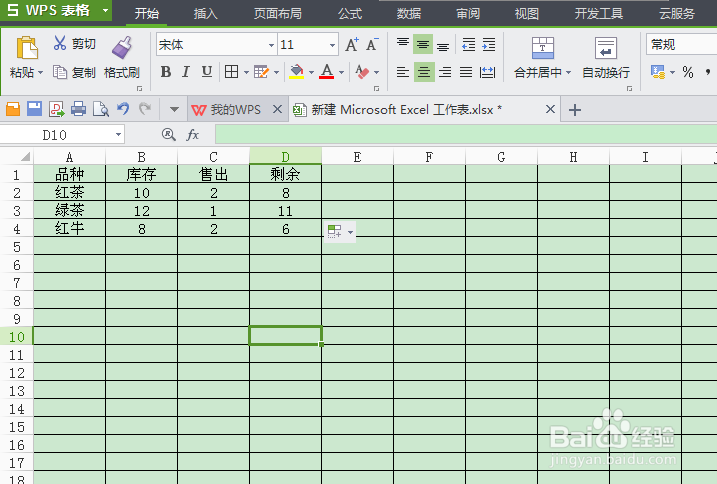
Task: Open the WPS 表格 application menu arrow
Action: click(106, 10)
